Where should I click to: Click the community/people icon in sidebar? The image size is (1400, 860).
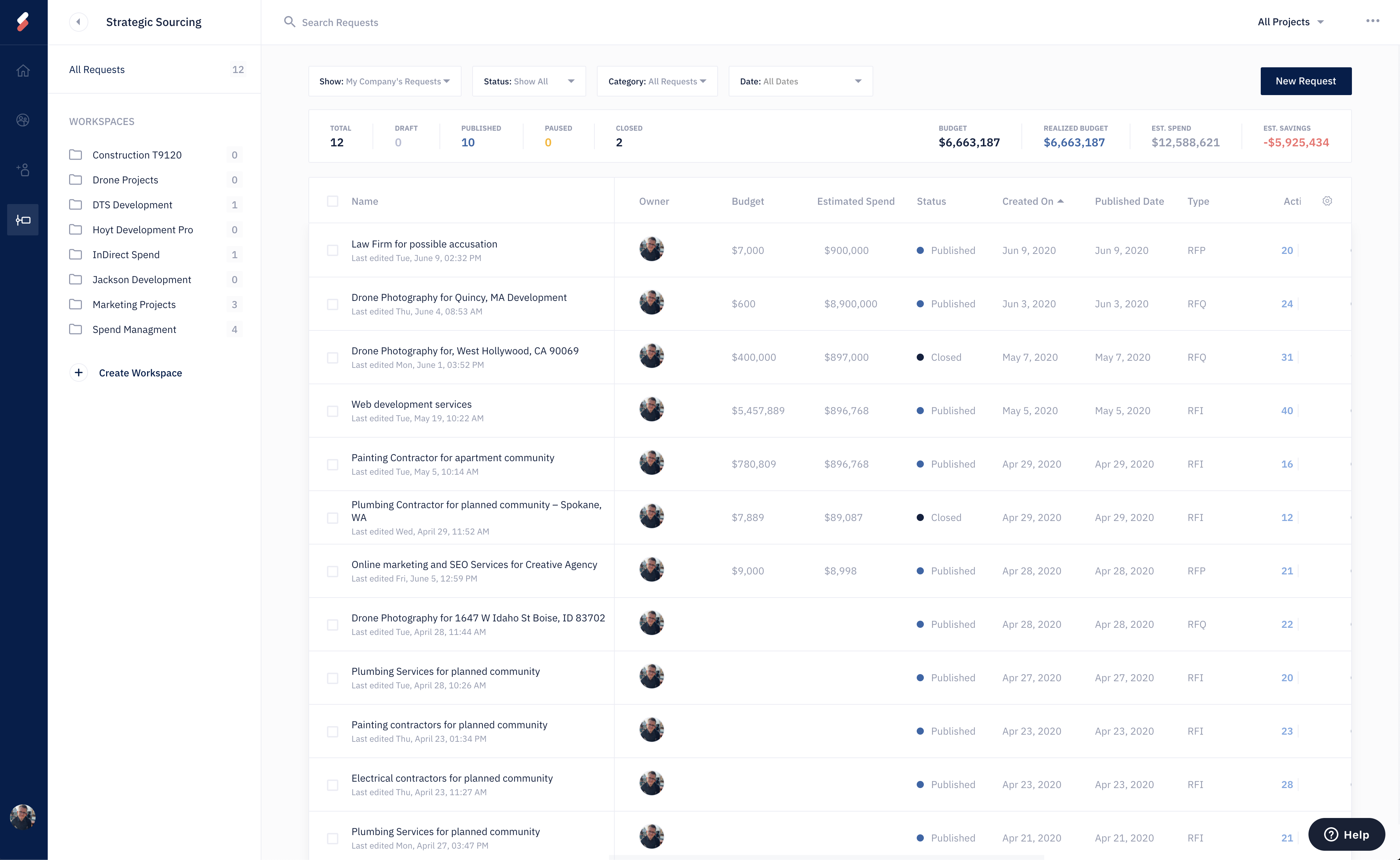tap(23, 120)
